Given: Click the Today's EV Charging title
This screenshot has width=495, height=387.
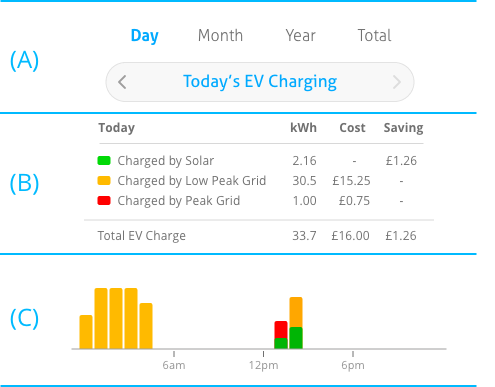Looking at the screenshot, I should click(x=260, y=82).
